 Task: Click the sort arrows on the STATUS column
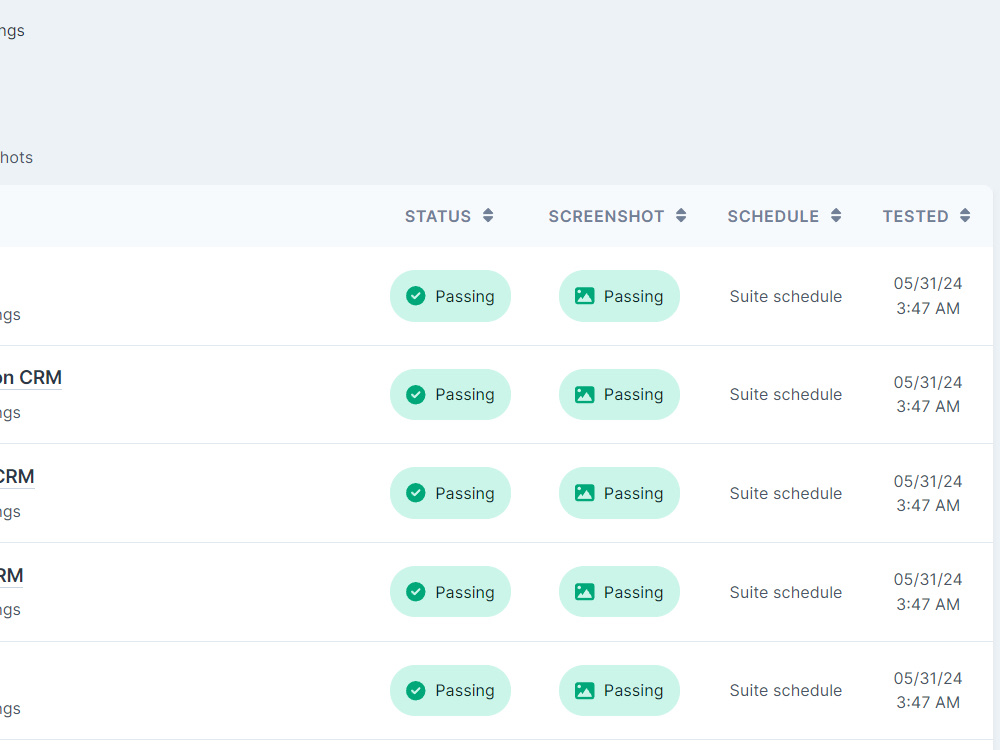488,215
